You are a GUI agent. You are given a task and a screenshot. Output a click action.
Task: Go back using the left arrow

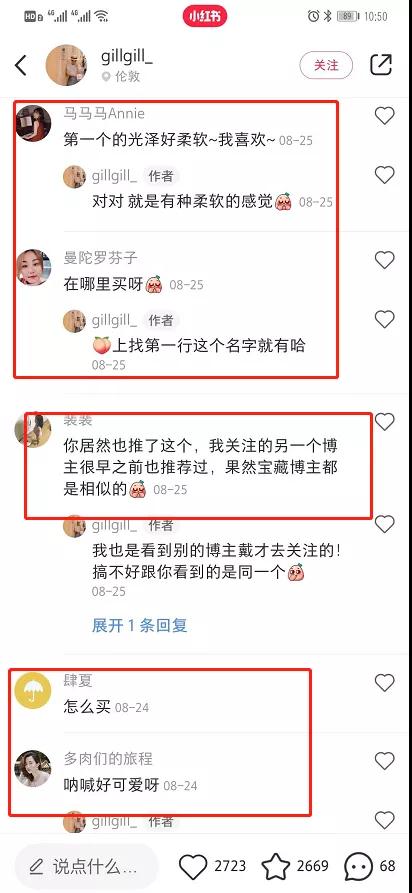(x=21, y=65)
